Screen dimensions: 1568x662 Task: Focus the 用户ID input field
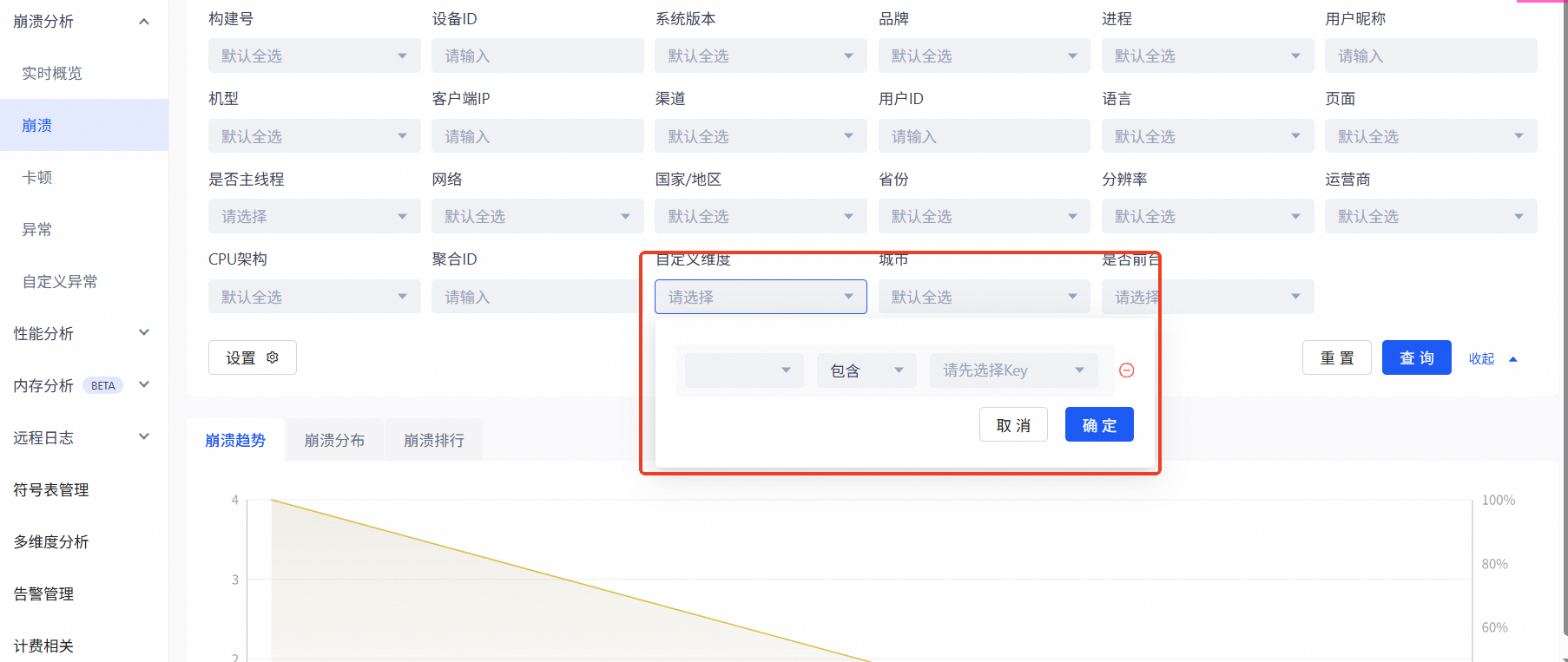click(x=985, y=136)
